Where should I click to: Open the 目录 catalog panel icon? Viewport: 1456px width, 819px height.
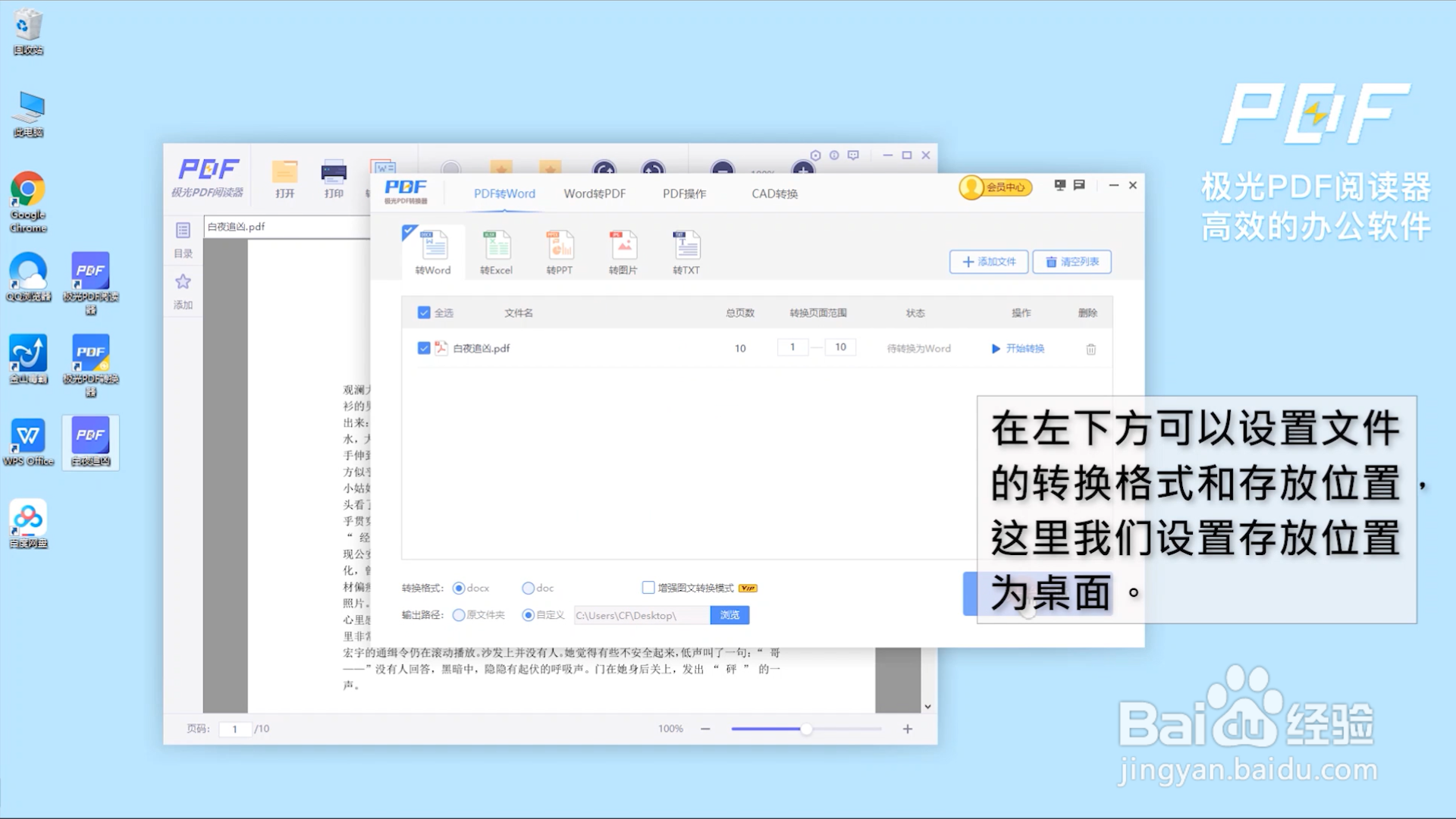[x=182, y=231]
